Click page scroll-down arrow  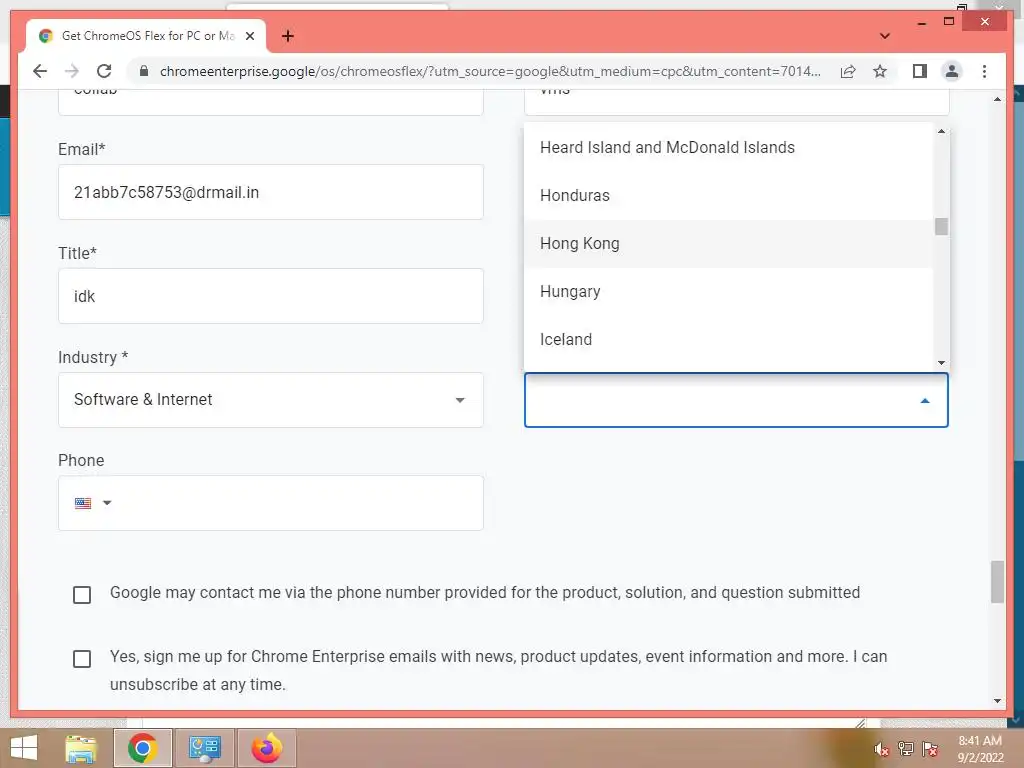tap(997, 701)
